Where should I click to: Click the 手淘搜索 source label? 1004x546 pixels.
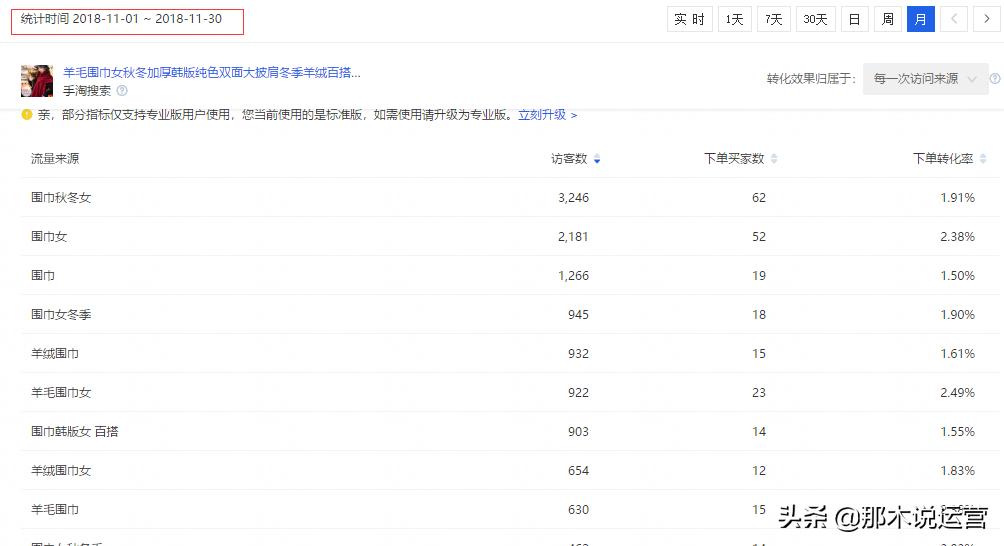(87, 91)
